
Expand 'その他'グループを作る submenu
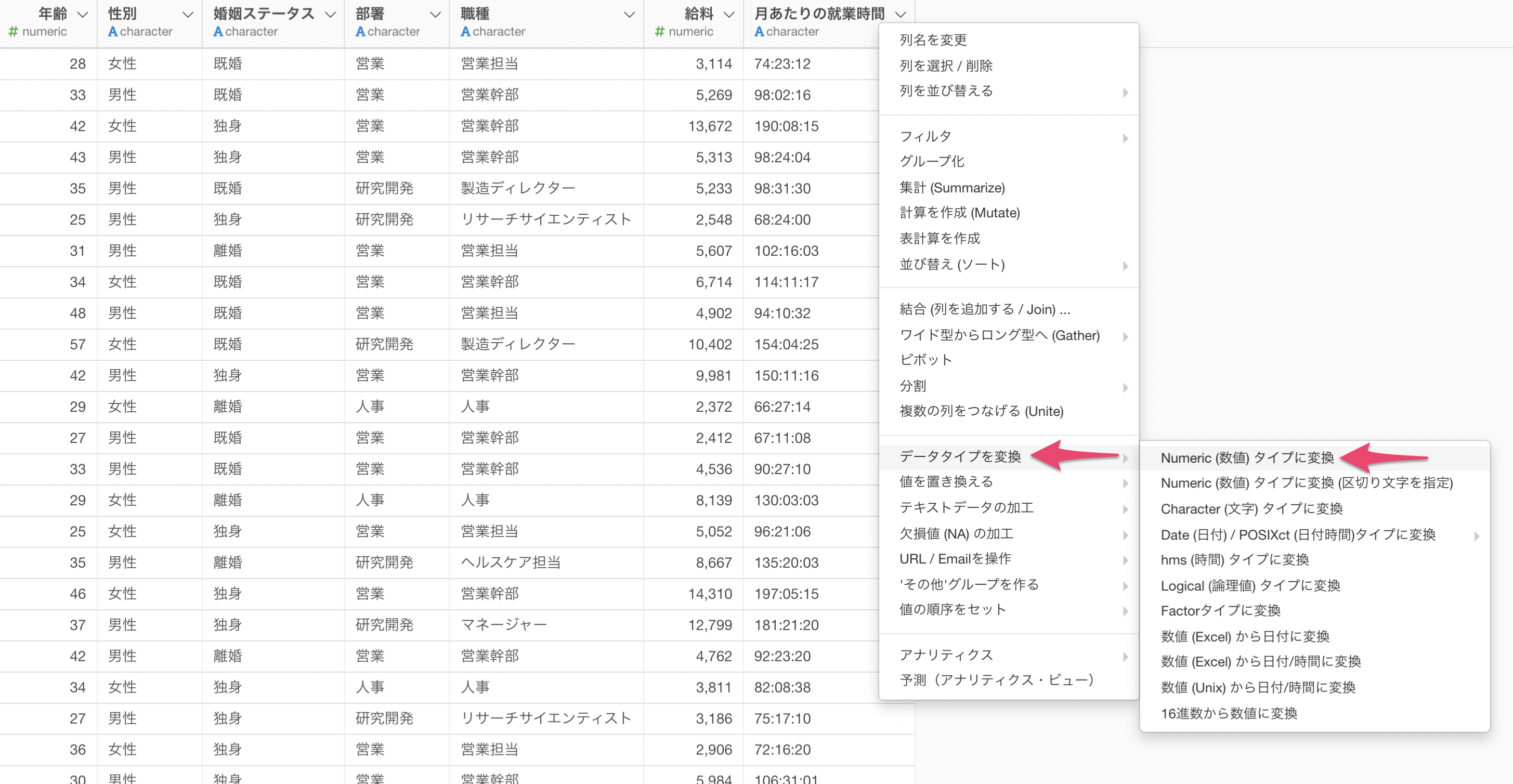point(1009,585)
